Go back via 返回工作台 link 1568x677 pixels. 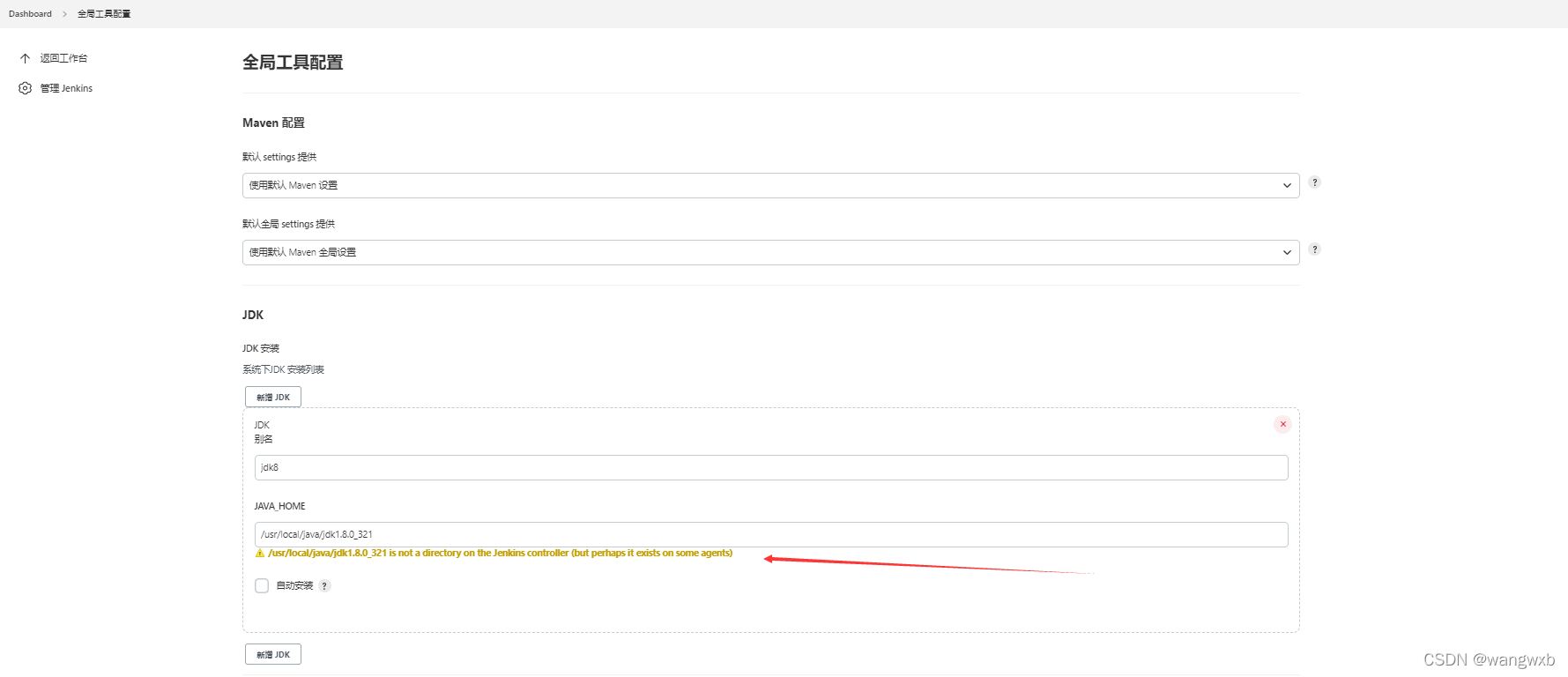[x=63, y=58]
